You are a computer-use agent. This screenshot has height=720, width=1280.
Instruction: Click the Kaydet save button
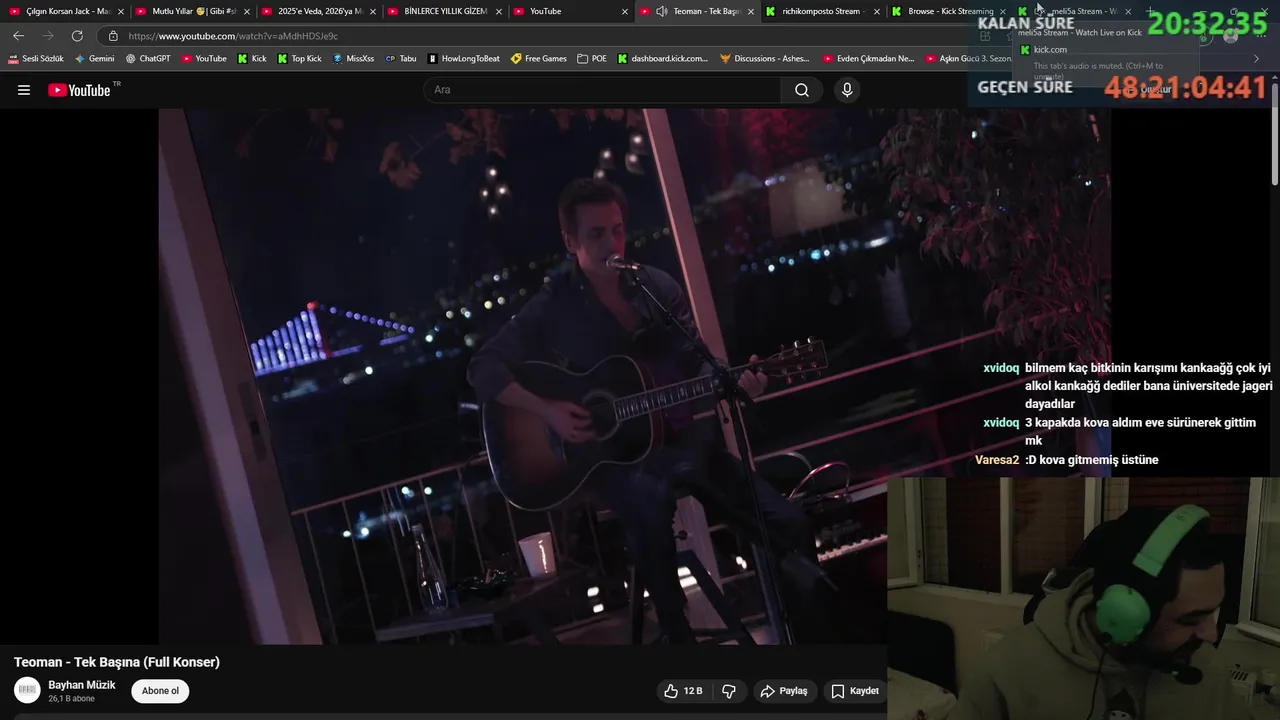[x=854, y=691]
